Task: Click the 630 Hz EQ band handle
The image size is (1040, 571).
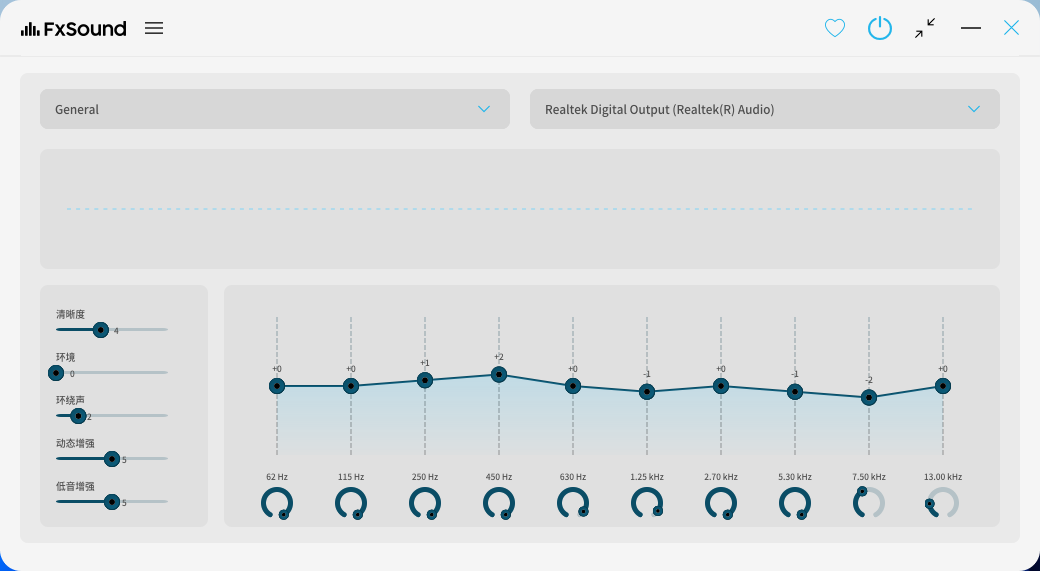Action: click(x=573, y=386)
